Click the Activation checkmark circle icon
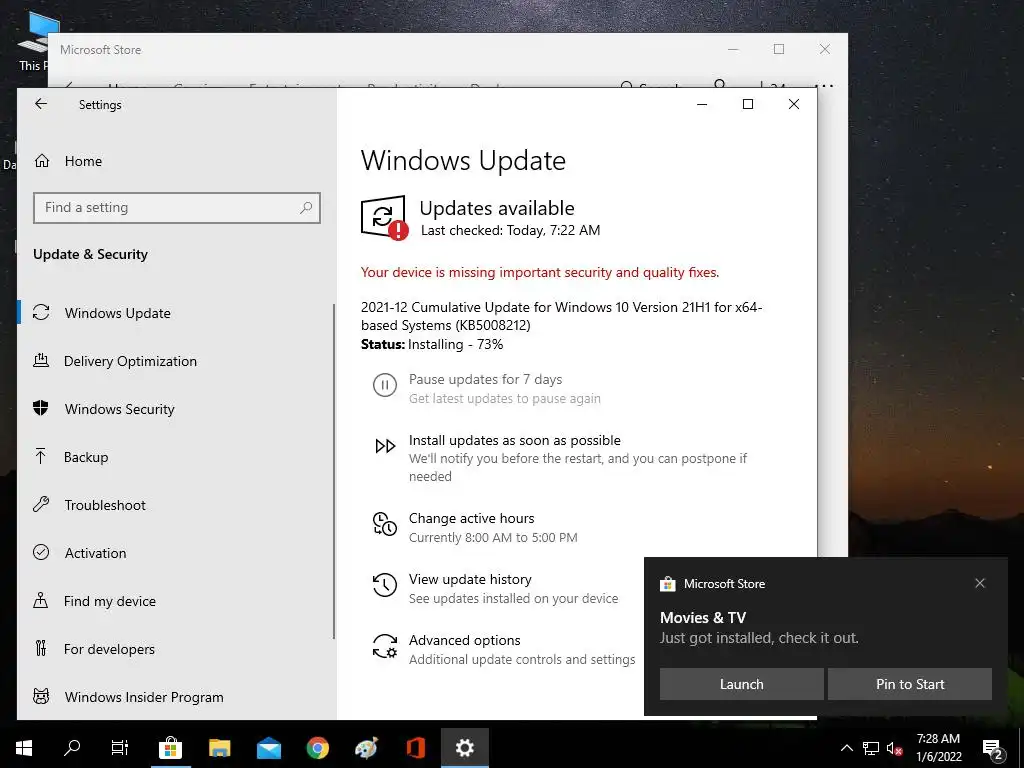1024x768 pixels. pos(41,552)
